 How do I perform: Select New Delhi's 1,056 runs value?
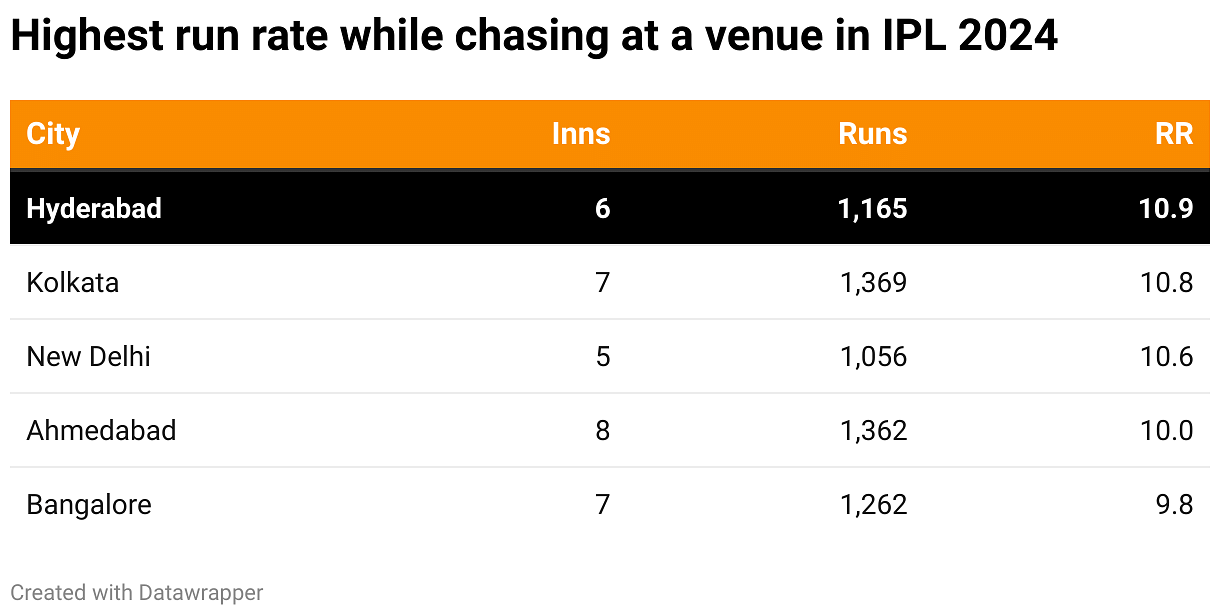(873, 356)
